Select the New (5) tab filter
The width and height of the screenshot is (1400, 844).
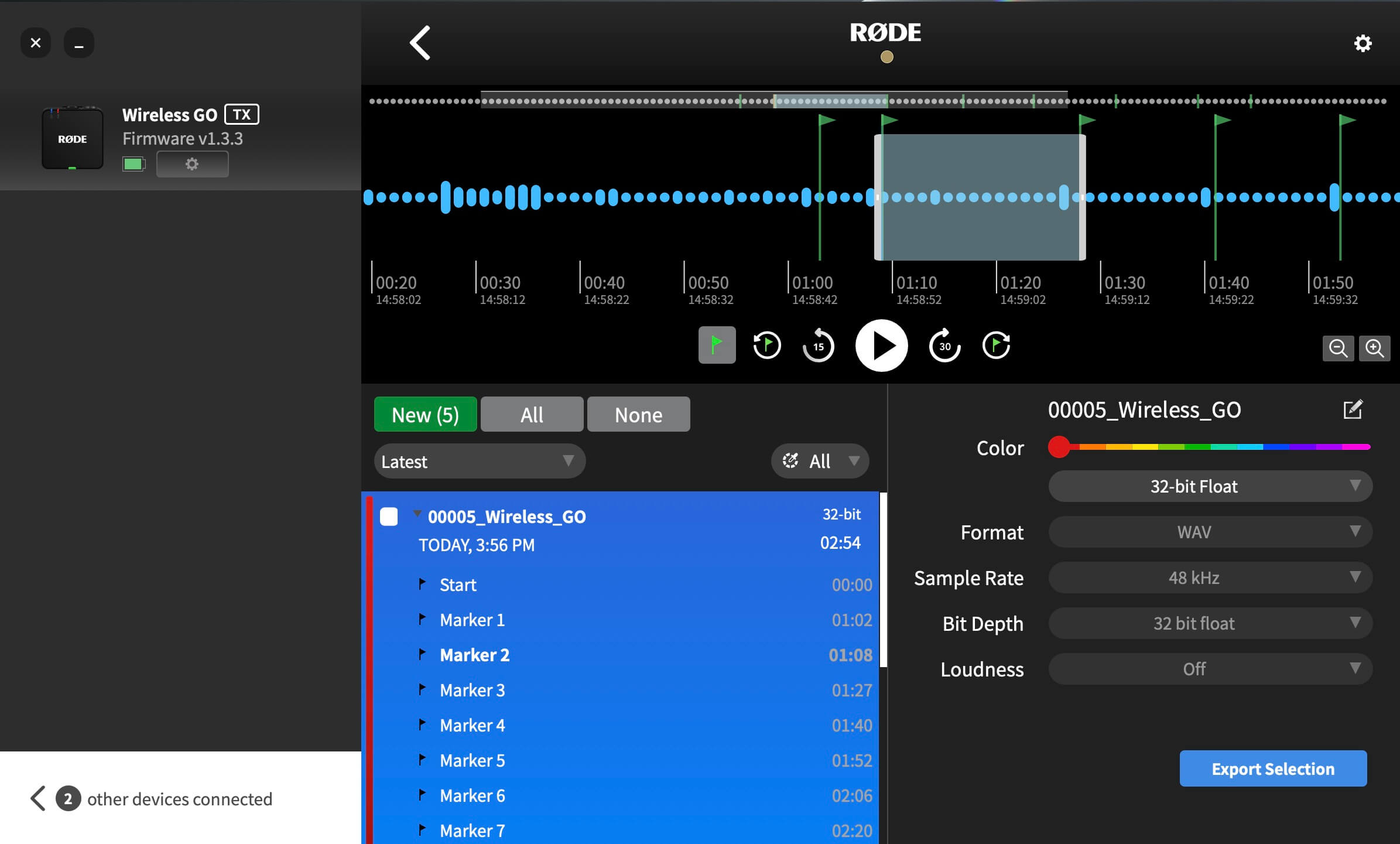coord(424,413)
